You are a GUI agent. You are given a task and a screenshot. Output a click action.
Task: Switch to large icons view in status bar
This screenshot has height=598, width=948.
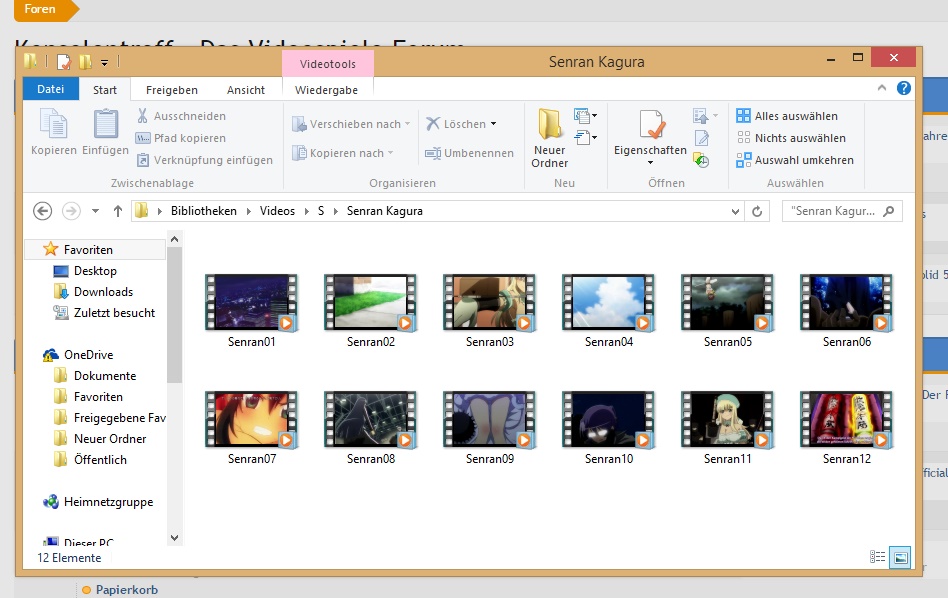[x=900, y=557]
